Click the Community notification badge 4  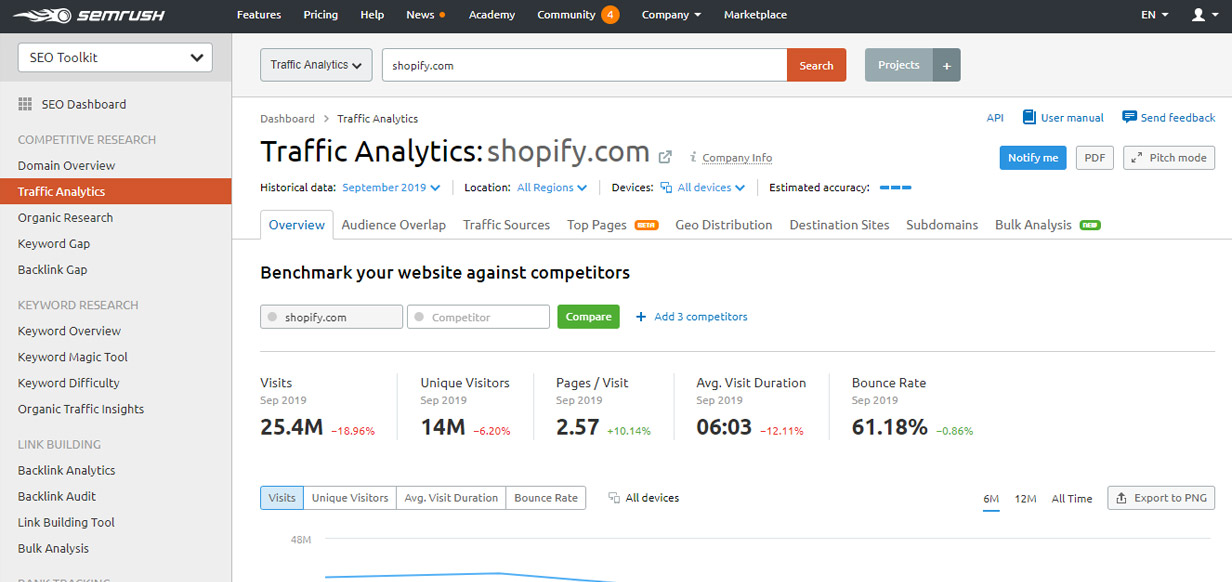[x=609, y=15]
